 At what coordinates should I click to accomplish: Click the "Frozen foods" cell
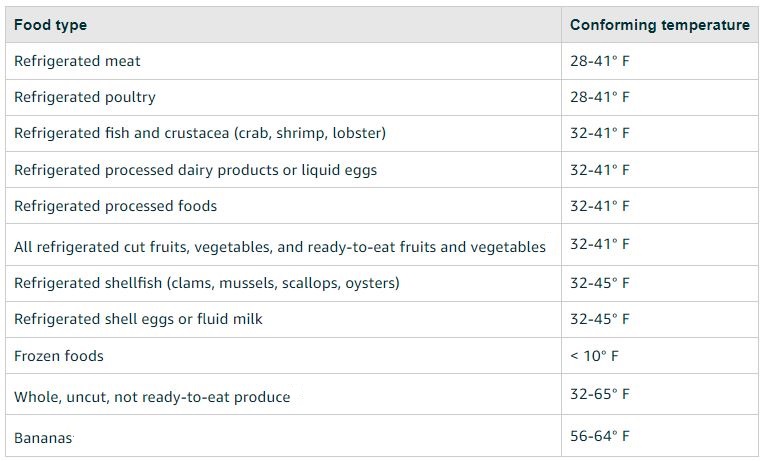pyautogui.click(x=59, y=356)
